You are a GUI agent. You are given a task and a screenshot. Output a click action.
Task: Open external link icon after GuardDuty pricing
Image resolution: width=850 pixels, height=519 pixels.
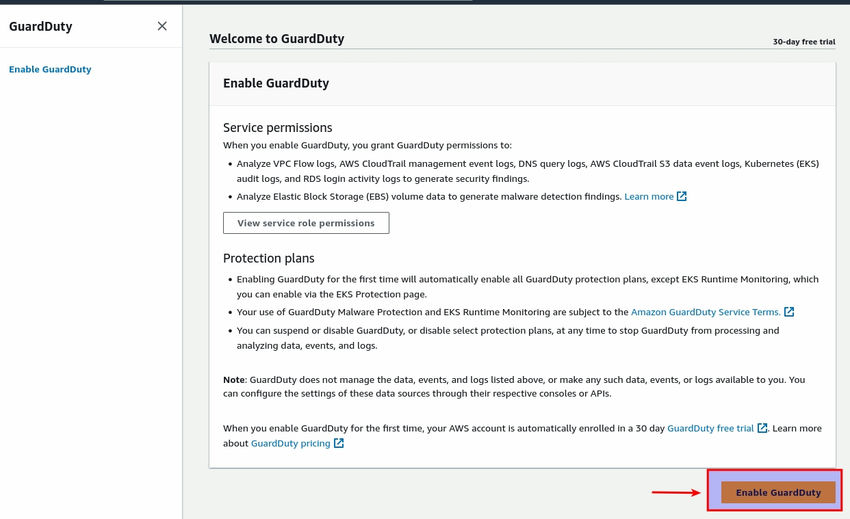[339, 443]
